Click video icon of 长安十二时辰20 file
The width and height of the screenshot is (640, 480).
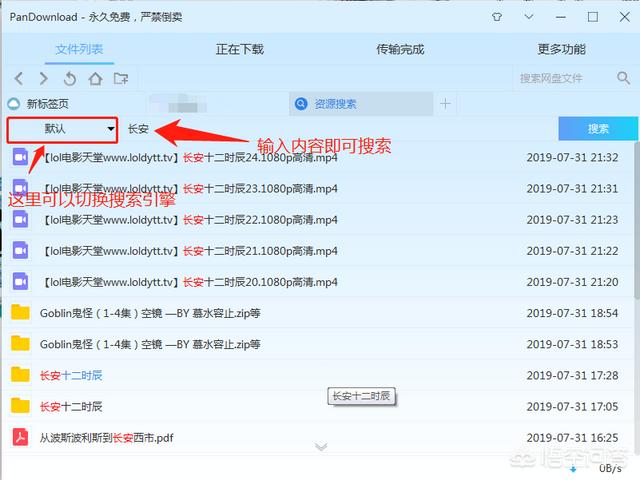20,282
